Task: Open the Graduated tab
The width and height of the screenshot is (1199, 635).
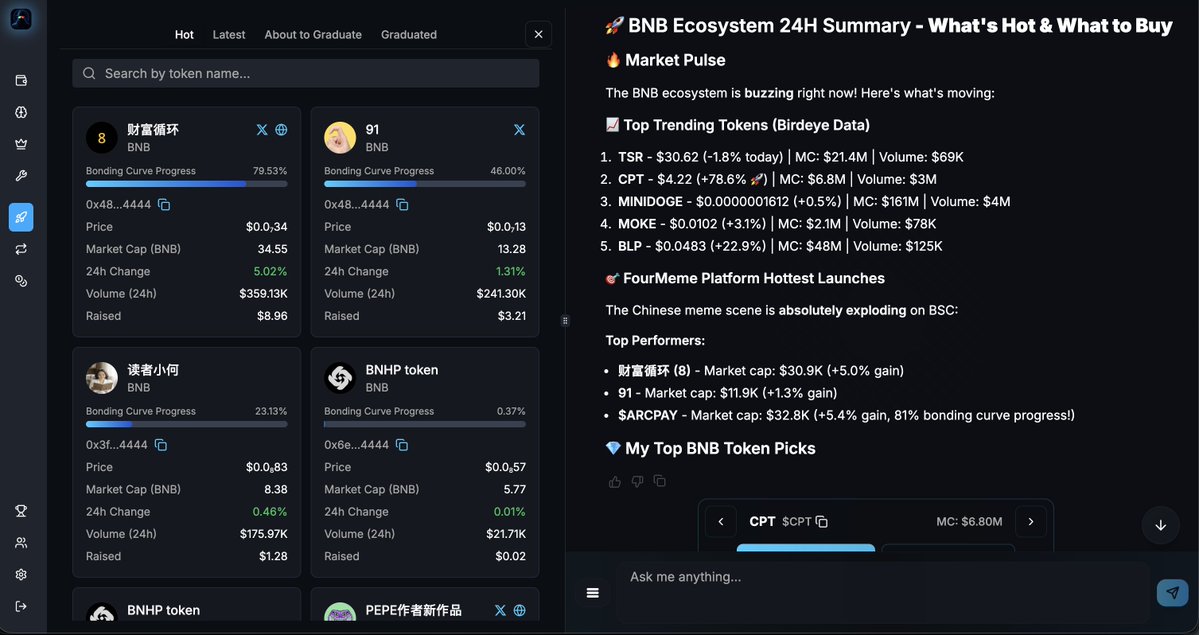Action: click(408, 34)
